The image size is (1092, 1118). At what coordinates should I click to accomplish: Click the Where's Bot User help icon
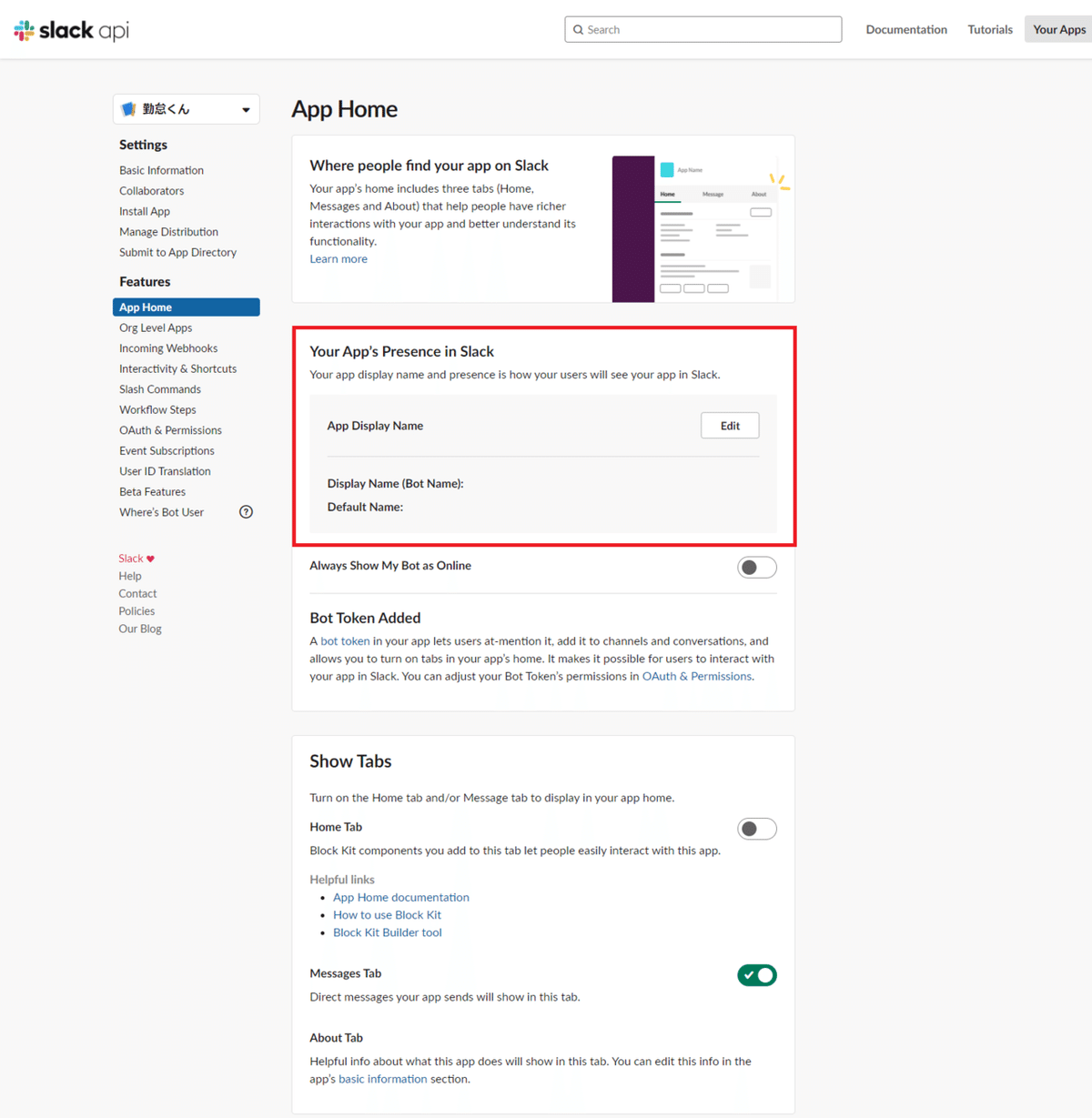coord(246,512)
